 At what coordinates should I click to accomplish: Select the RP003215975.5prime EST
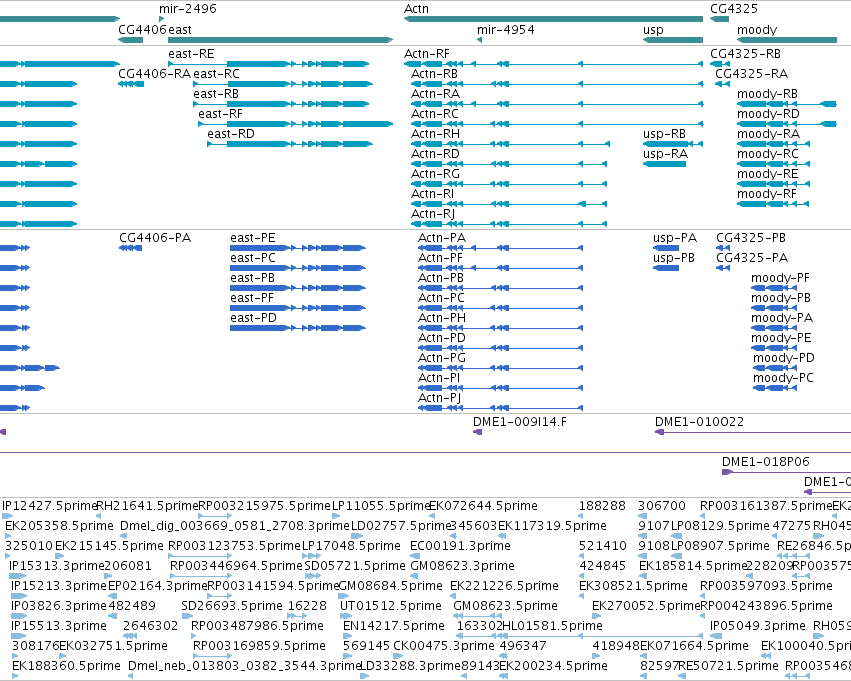[216, 515]
